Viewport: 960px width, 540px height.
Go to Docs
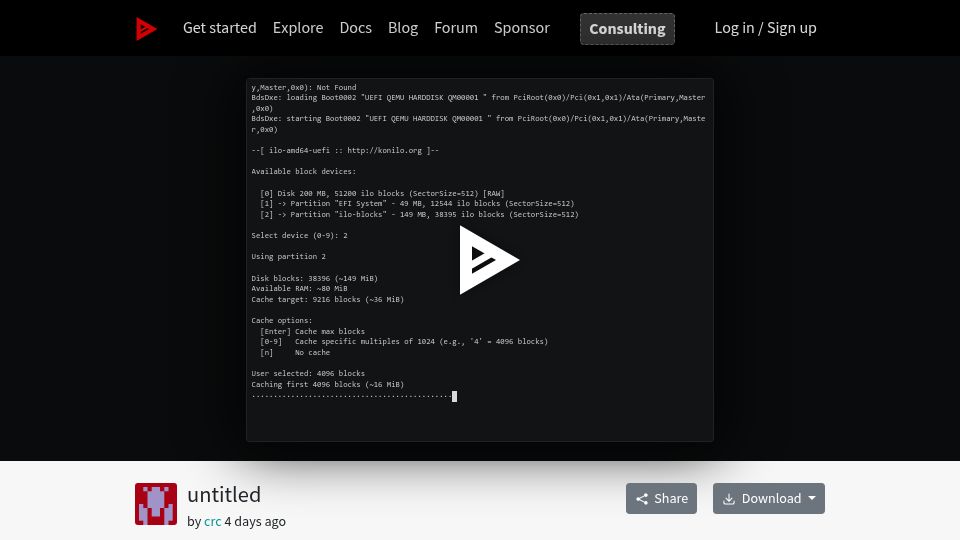[x=355, y=28]
